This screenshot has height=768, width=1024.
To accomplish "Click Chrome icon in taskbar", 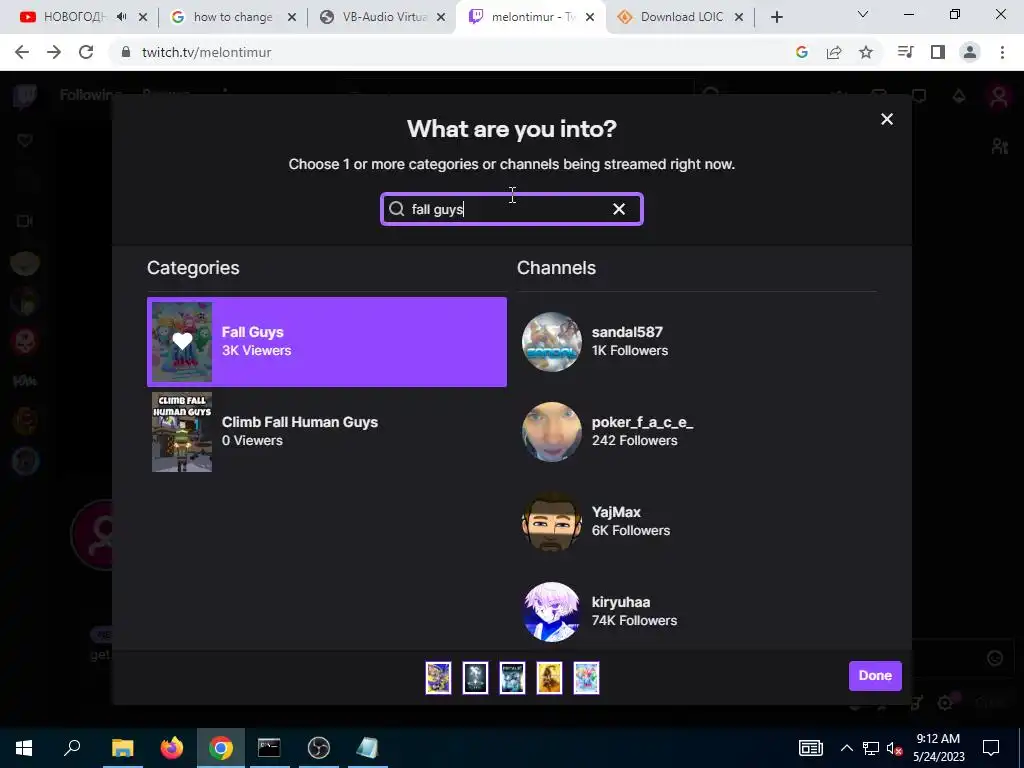I will [221, 748].
